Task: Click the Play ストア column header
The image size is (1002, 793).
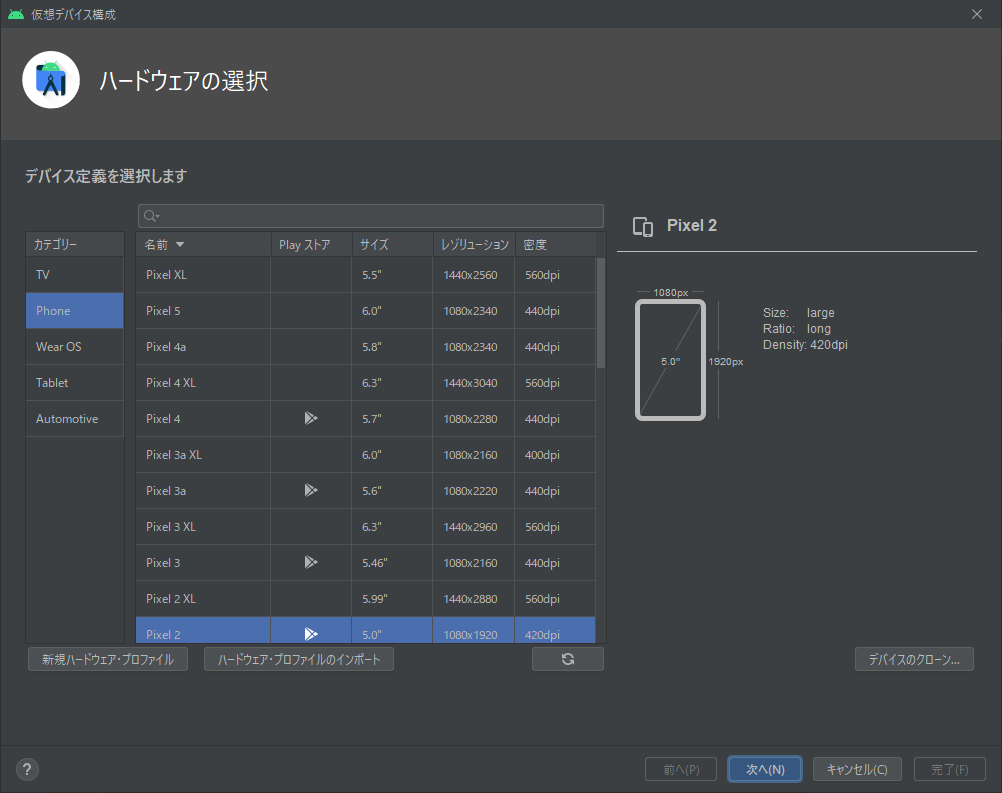Action: click(x=311, y=245)
